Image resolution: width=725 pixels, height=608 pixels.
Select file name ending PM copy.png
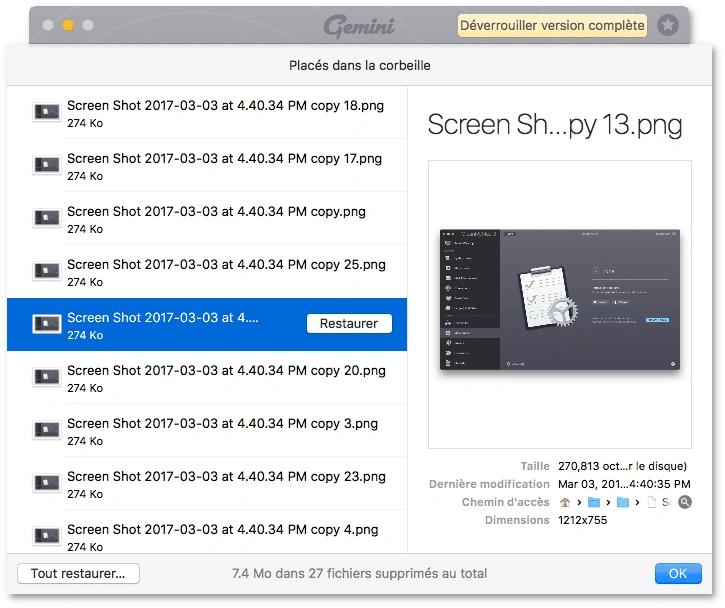(216, 211)
